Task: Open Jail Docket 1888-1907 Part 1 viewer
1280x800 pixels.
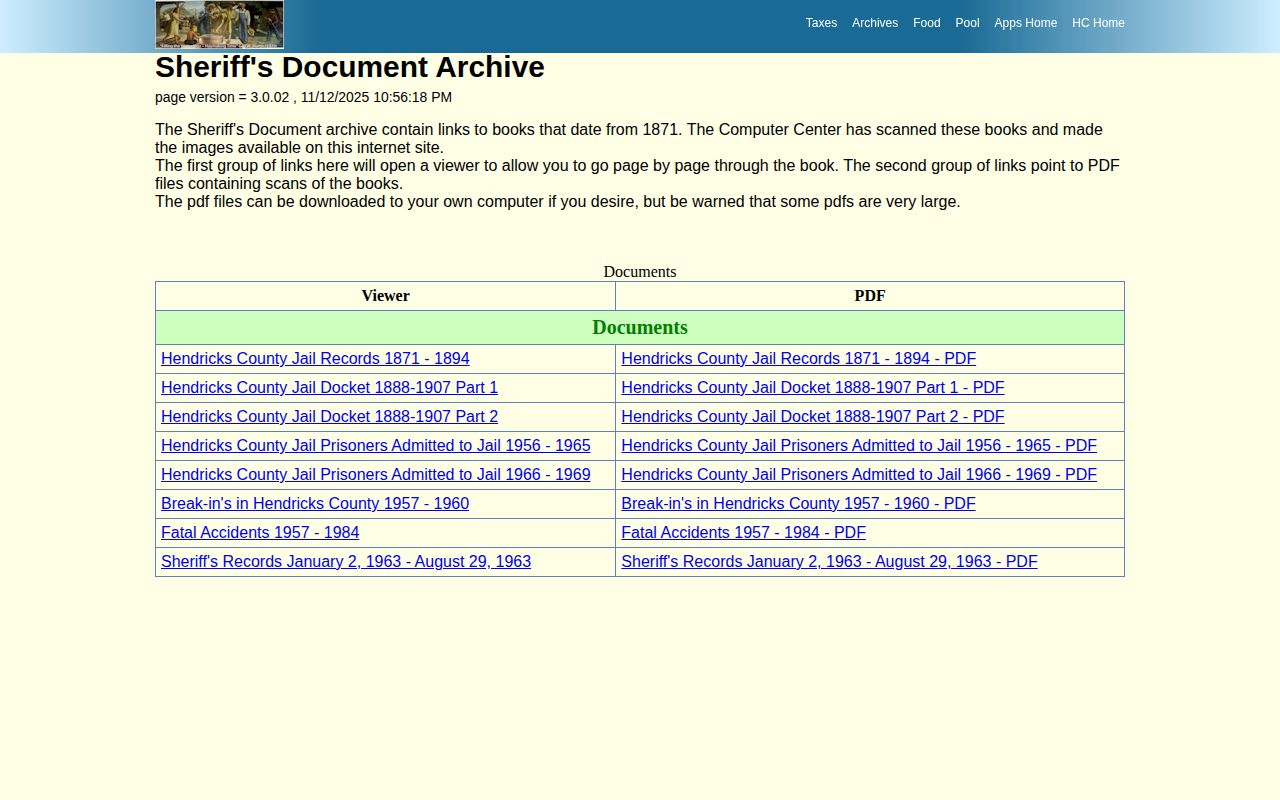Action: pos(329,387)
